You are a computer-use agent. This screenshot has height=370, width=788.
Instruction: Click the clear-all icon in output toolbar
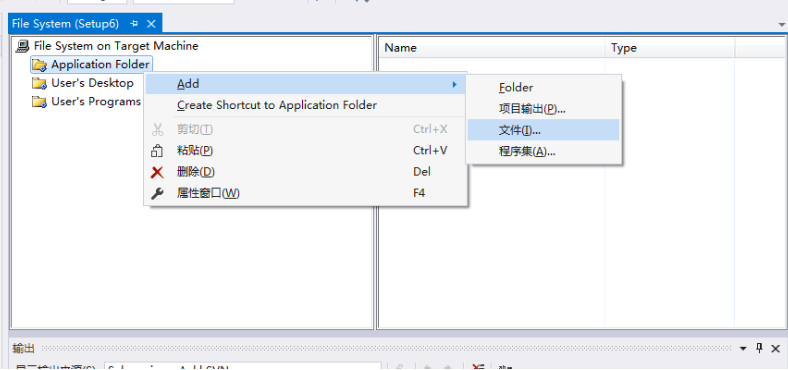pyautogui.click(x=478, y=367)
